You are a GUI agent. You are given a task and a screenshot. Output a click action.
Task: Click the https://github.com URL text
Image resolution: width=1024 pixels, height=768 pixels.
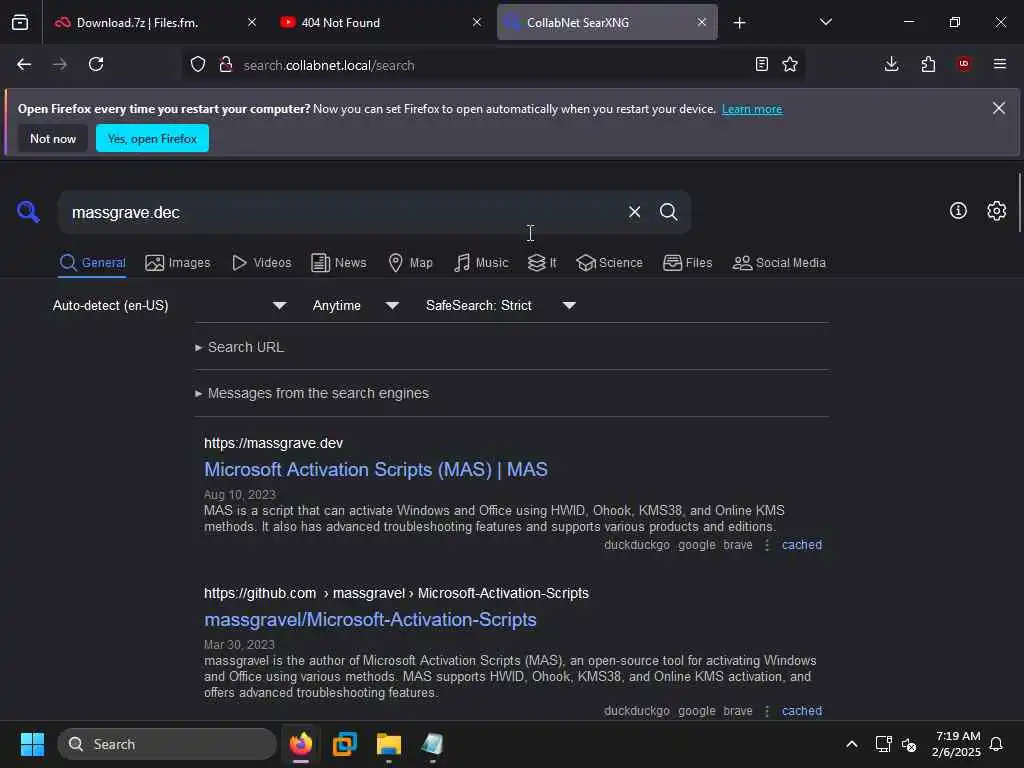(260, 593)
